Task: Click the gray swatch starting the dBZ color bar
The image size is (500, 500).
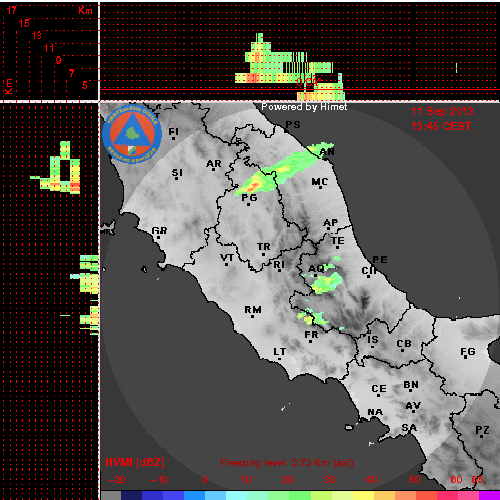Action: point(111,495)
